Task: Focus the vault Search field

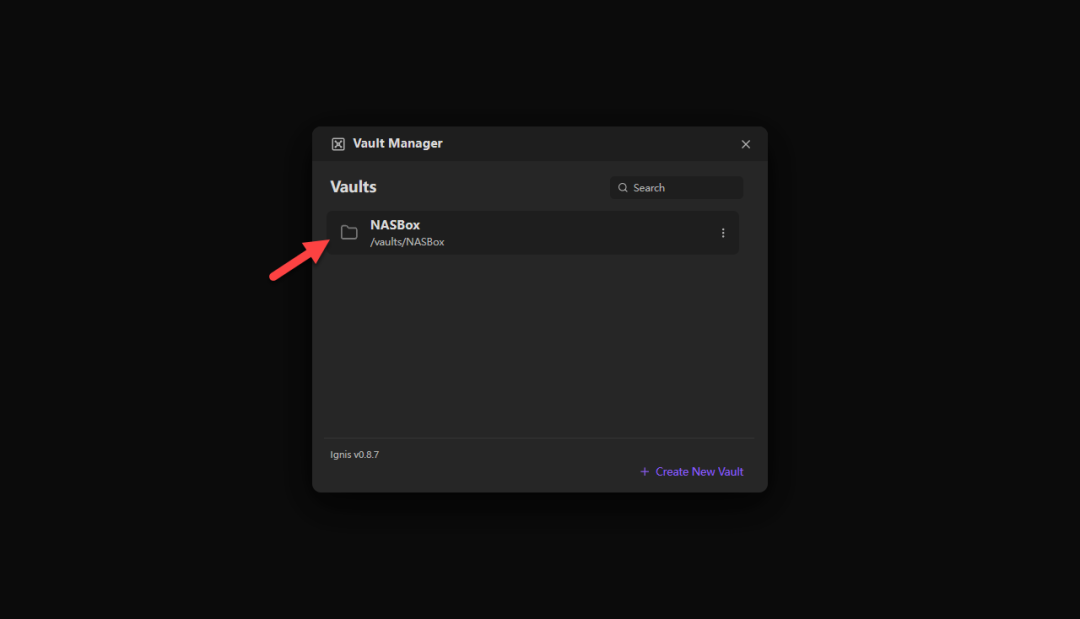Action: [x=676, y=187]
